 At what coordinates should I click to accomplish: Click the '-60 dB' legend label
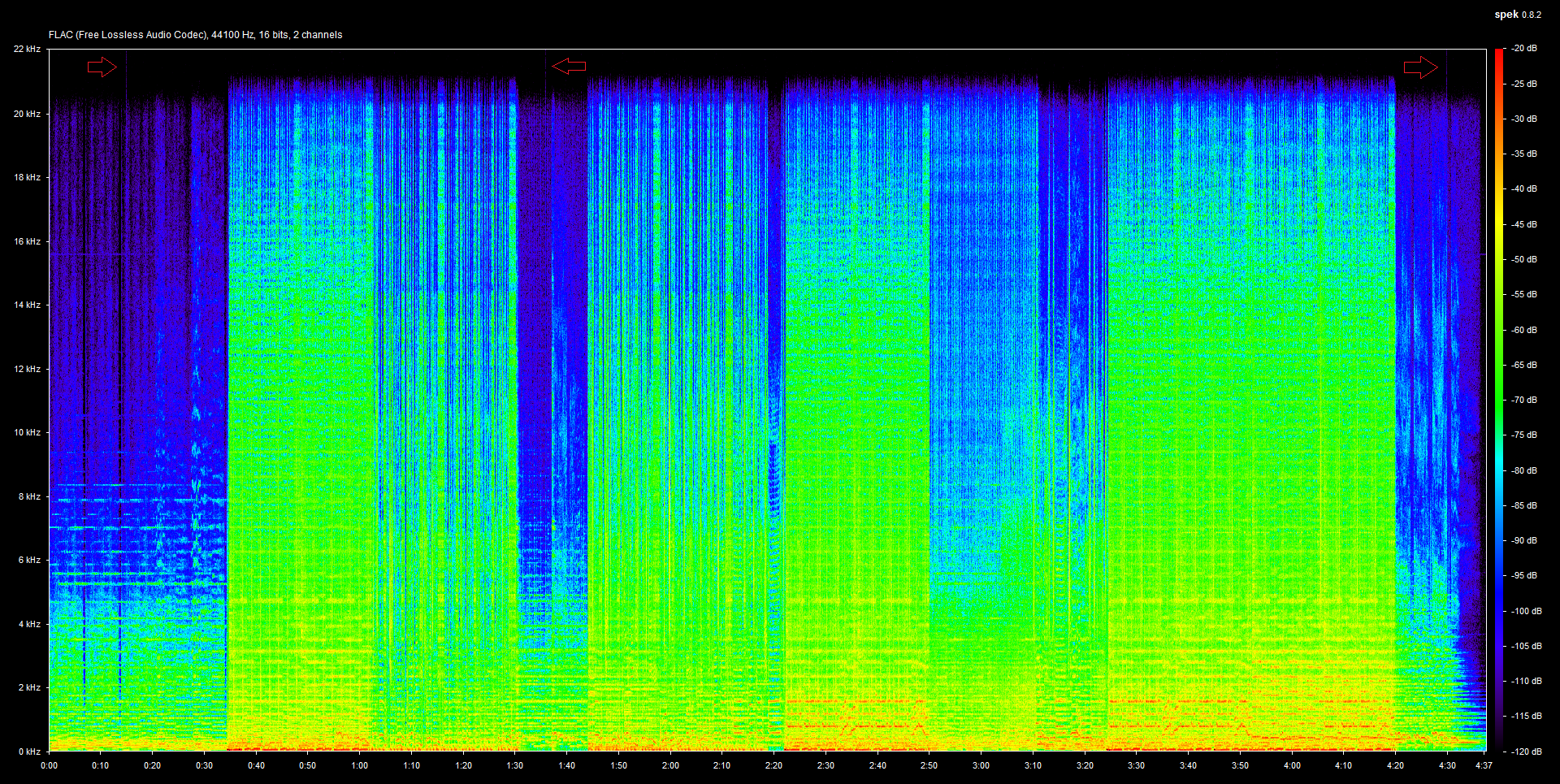(1524, 330)
